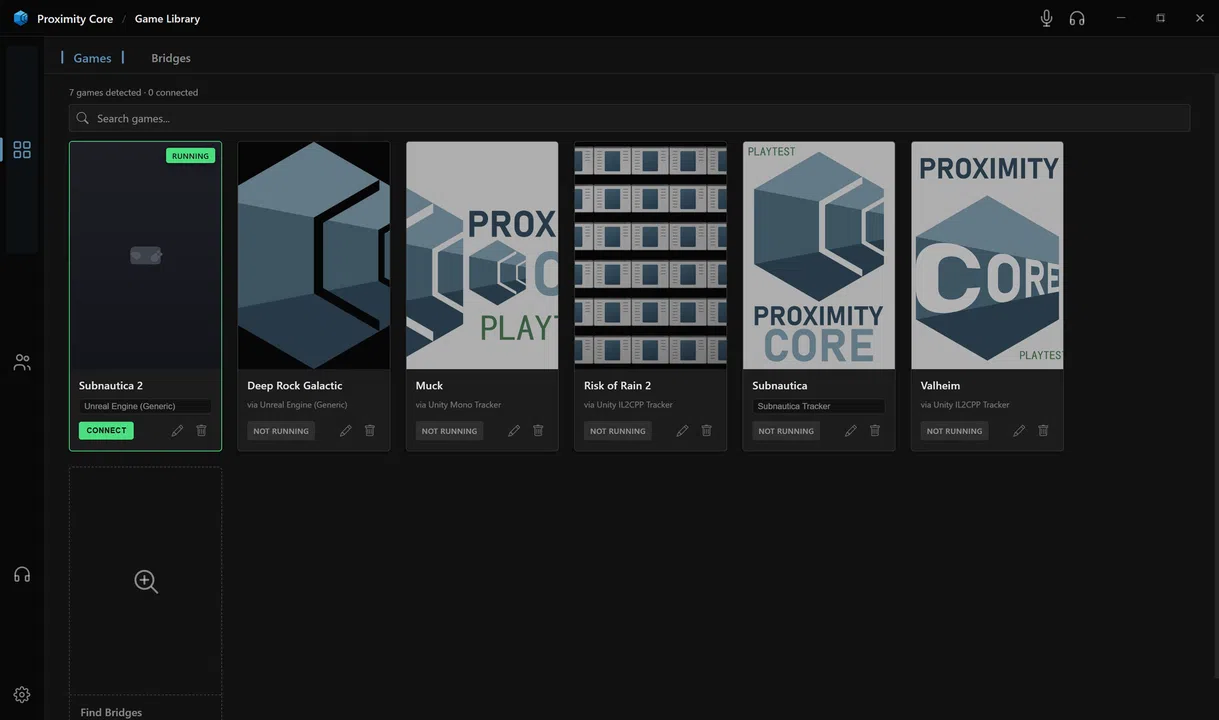Click 'via Unity IL2CPP Tracker' under Risk of Rain 2
Image resolution: width=1219 pixels, height=720 pixels.
coord(628,405)
